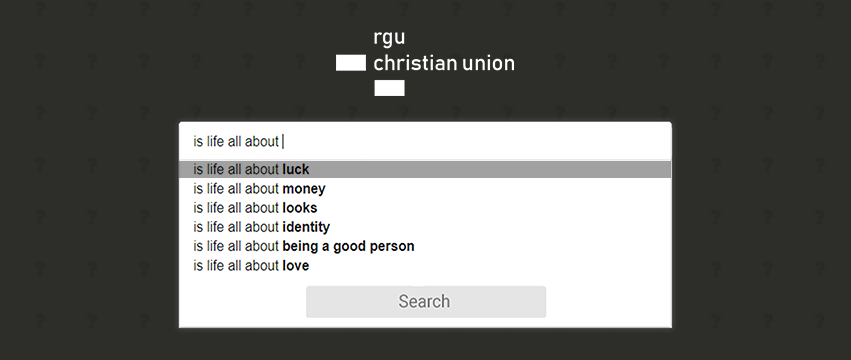Click white space left of Search button

[x=243, y=302]
